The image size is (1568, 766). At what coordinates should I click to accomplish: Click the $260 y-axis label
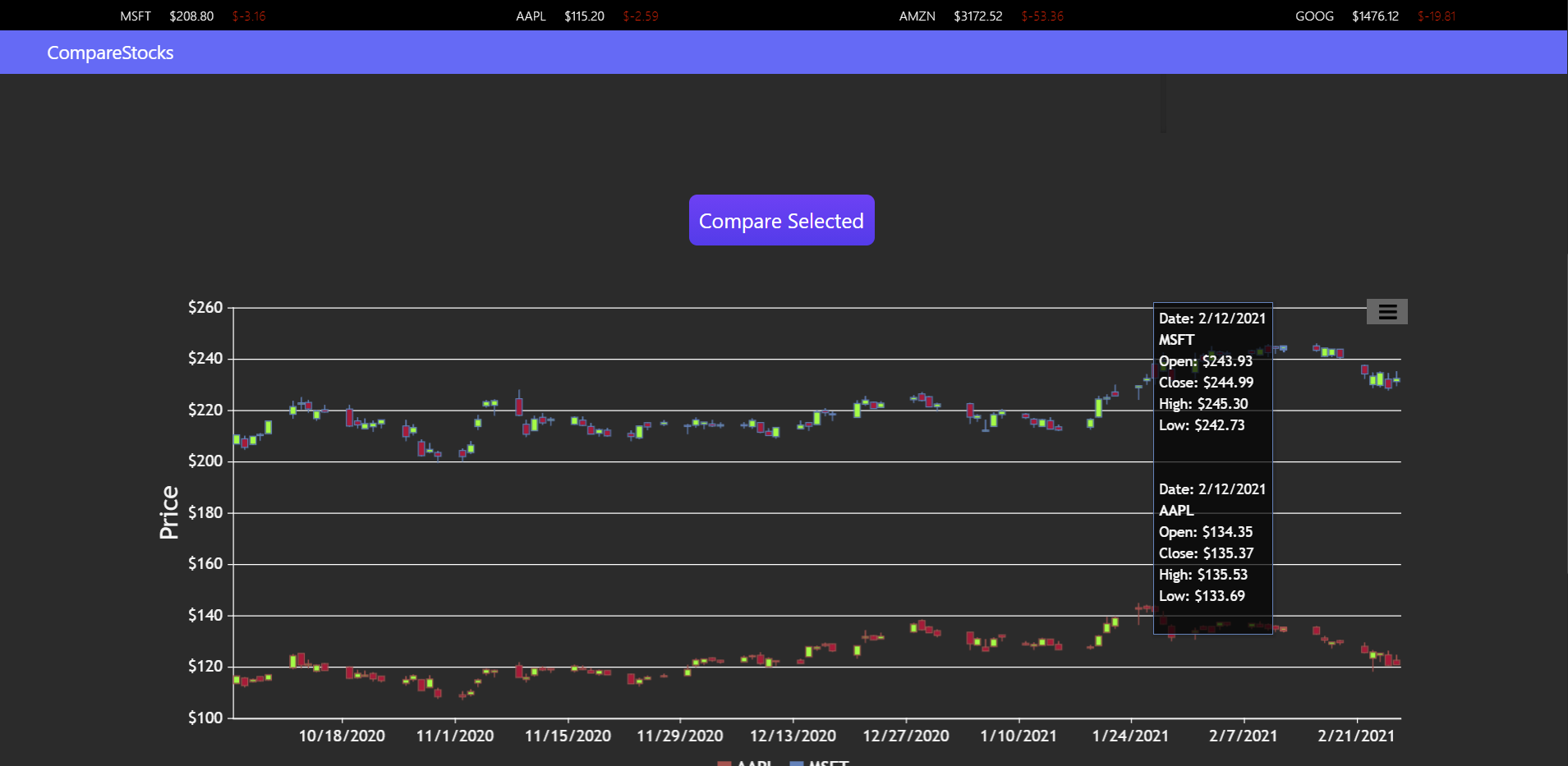click(x=205, y=307)
